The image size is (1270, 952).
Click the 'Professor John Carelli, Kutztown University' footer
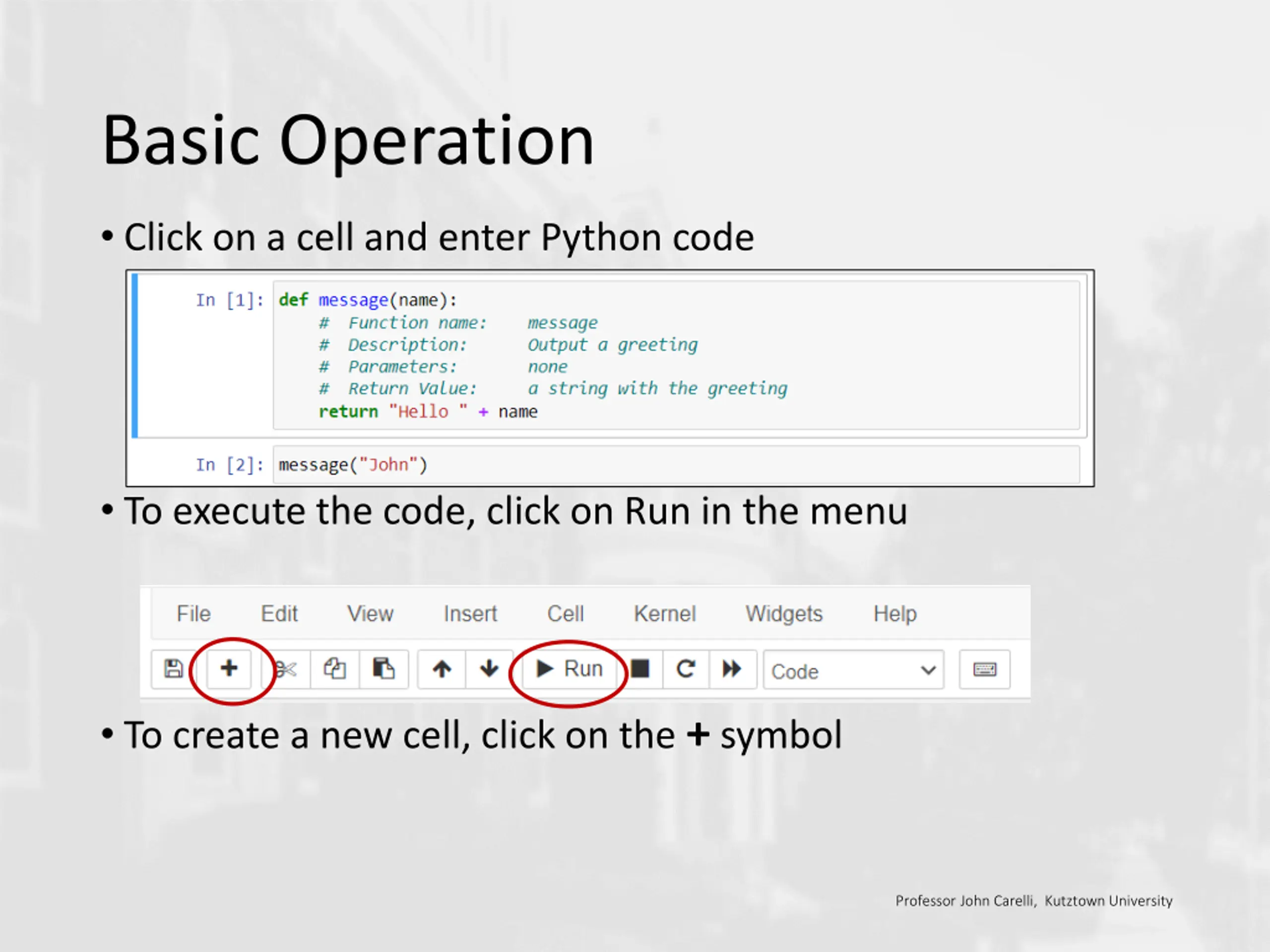(1034, 901)
